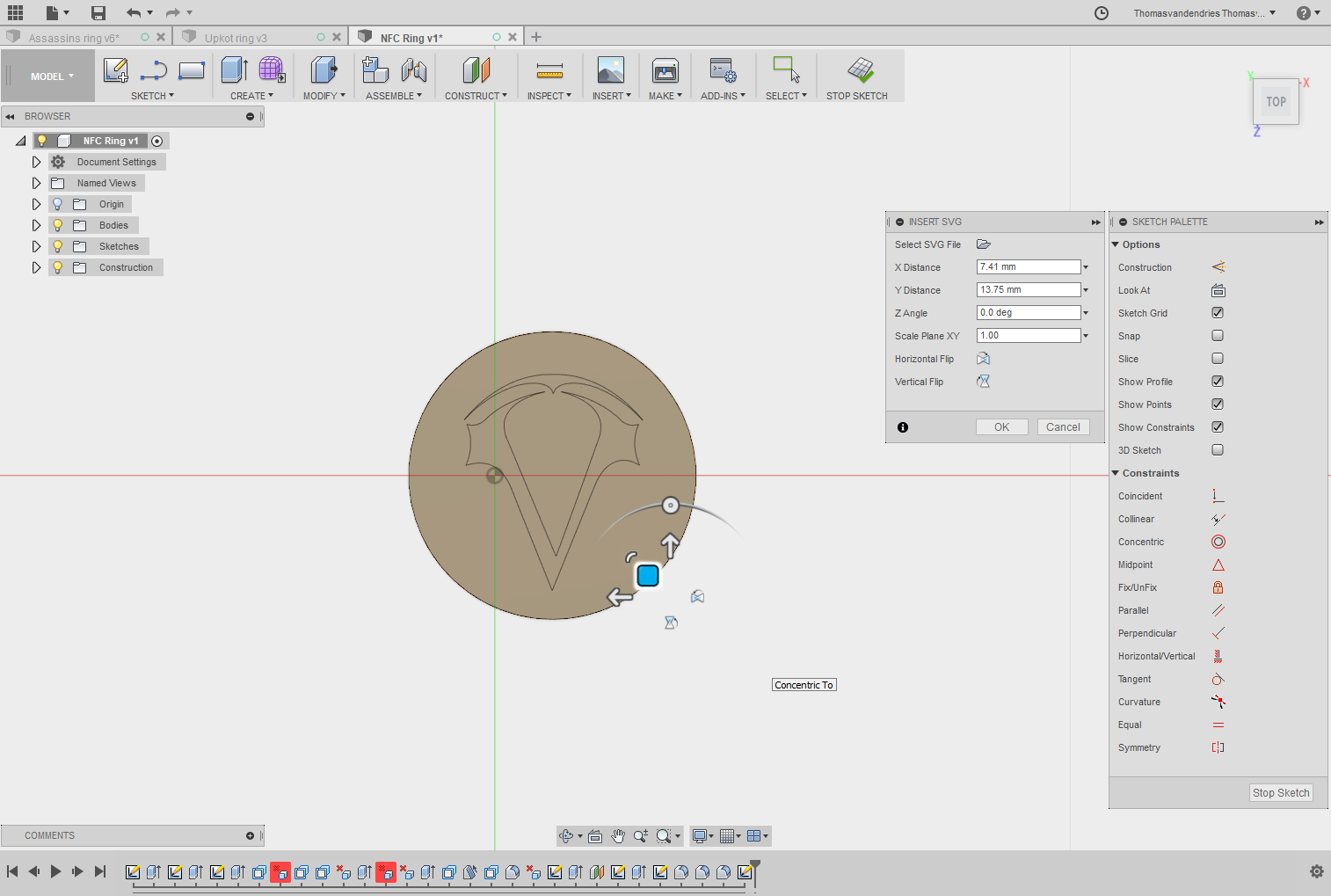Apply Horizontal Flip to the SVG
The height and width of the screenshot is (896, 1331).
click(983, 359)
